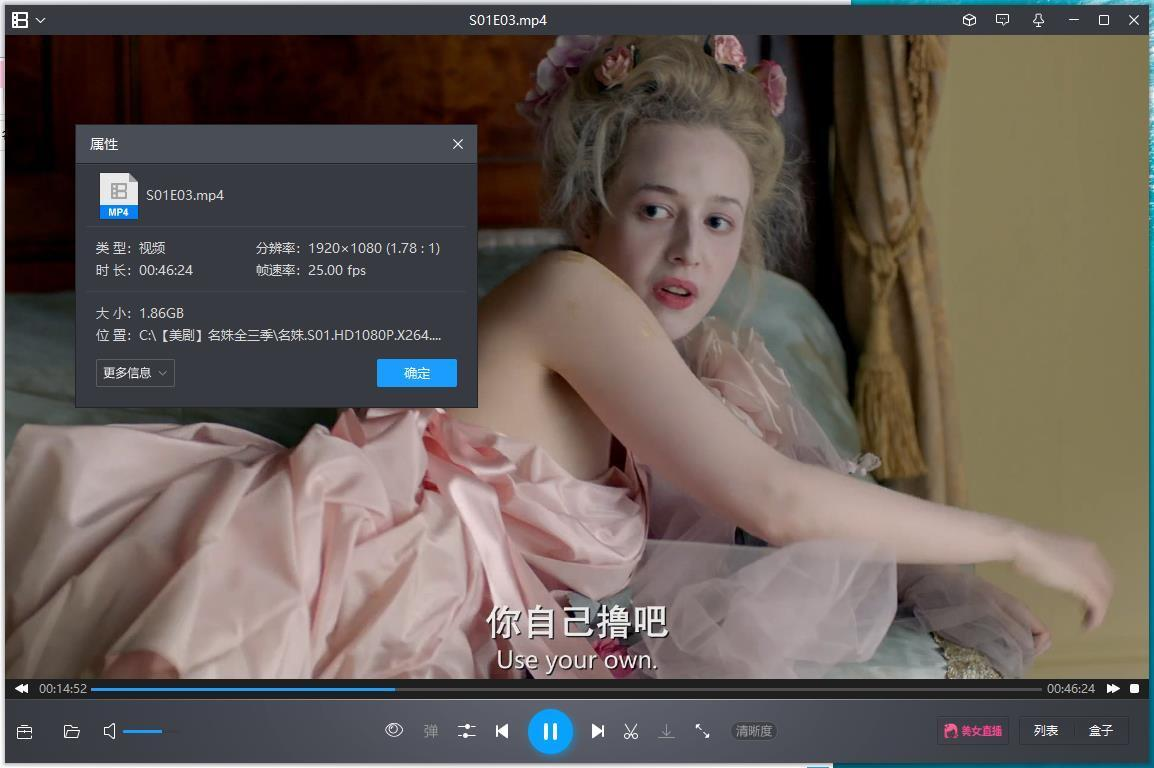The image size is (1154, 768).
Task: Confirm properties with the 确定 button
Action: click(x=416, y=373)
